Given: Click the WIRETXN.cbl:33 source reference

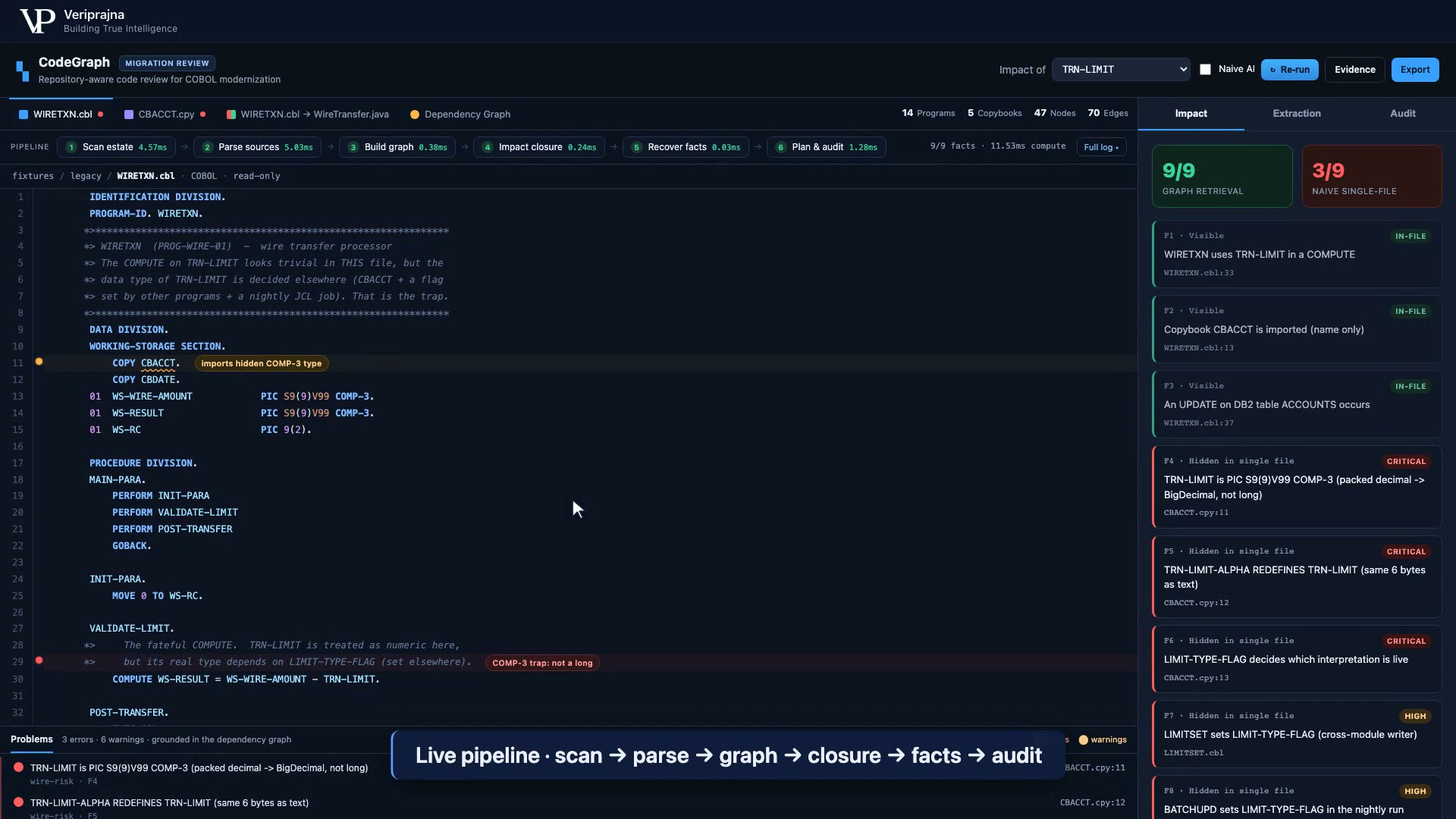Looking at the screenshot, I should [x=1198, y=273].
